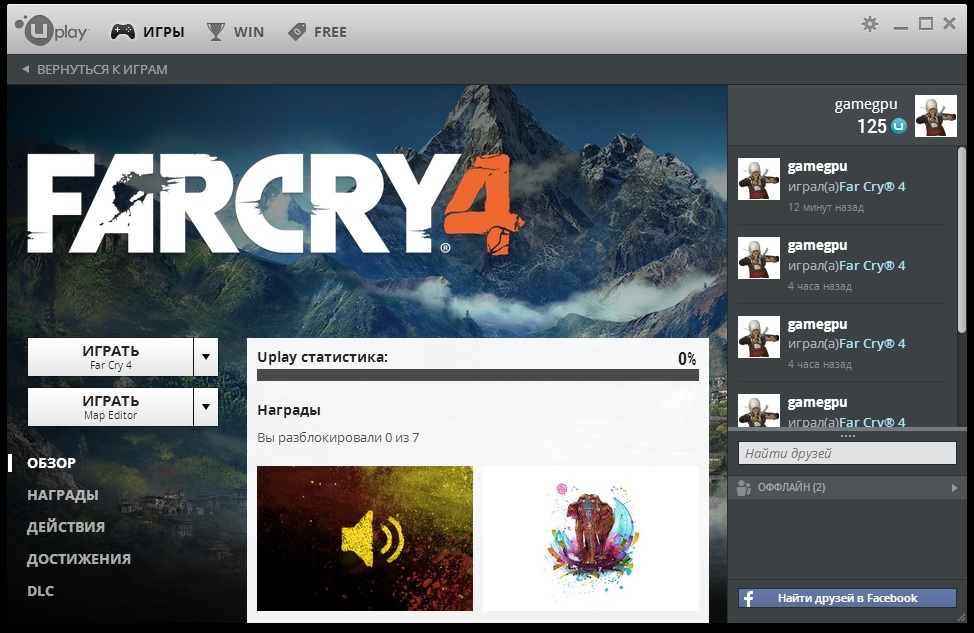Click the Uplay points coin icon beside 125
The width and height of the screenshot is (974, 633).
899,126
